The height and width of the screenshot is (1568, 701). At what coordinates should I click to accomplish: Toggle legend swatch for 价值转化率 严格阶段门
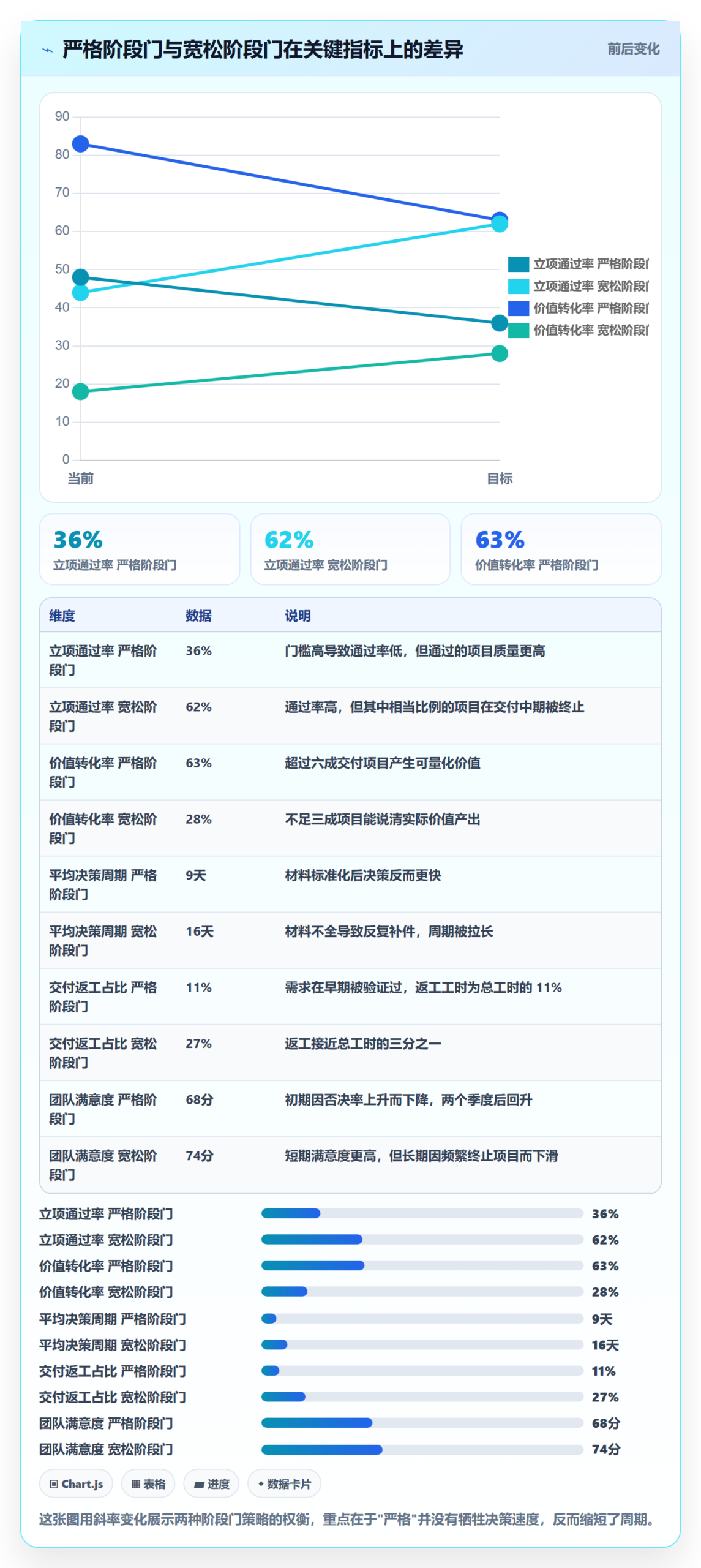pyautogui.click(x=518, y=308)
